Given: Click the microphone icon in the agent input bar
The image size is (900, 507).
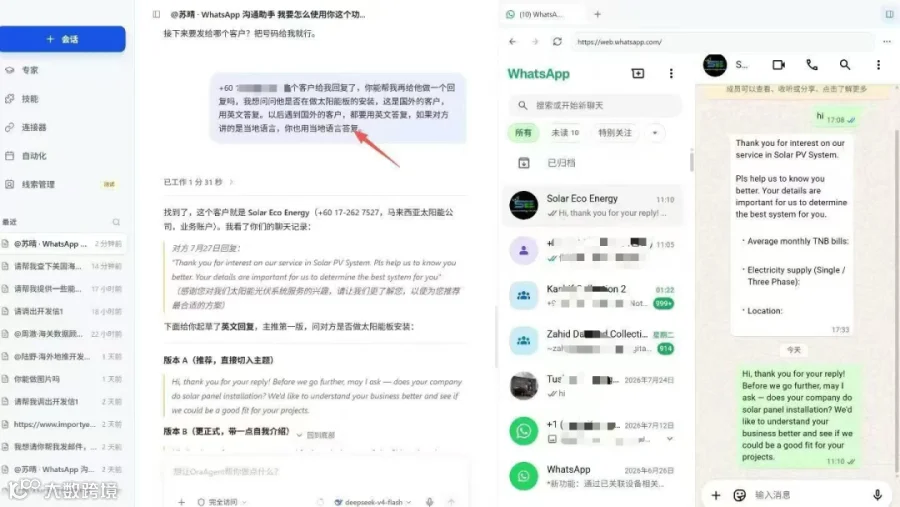Looking at the screenshot, I should (x=429, y=502).
